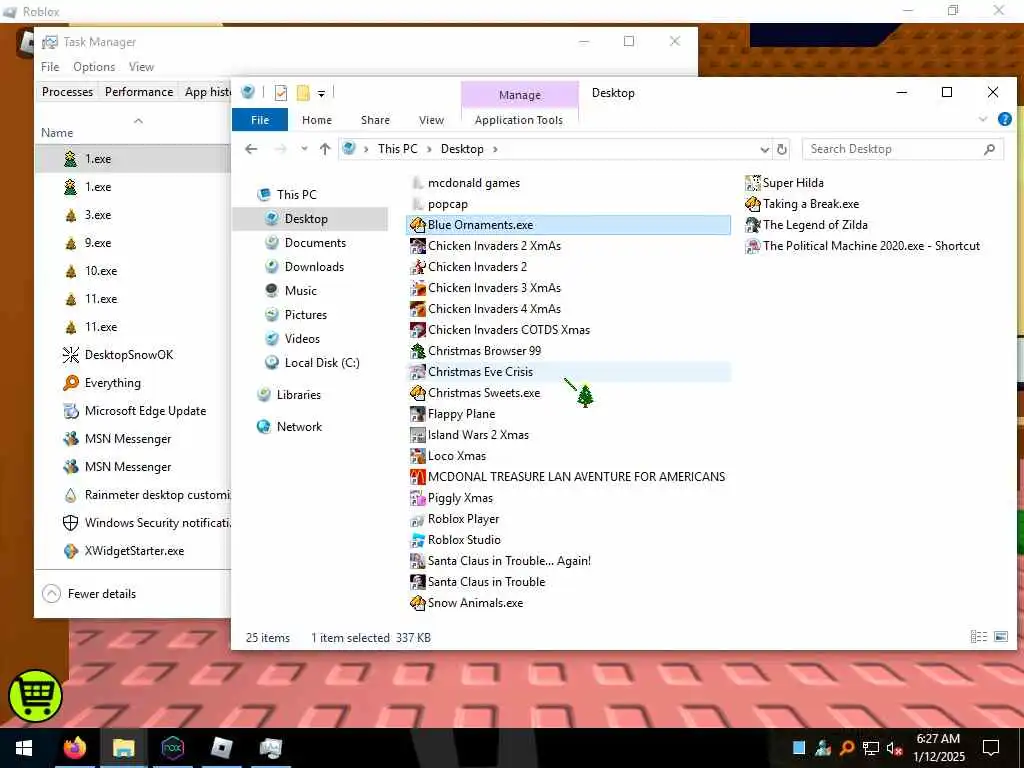Click chevron after Desktop in address bar
Image resolution: width=1024 pixels, height=768 pixels.
pyautogui.click(x=495, y=149)
